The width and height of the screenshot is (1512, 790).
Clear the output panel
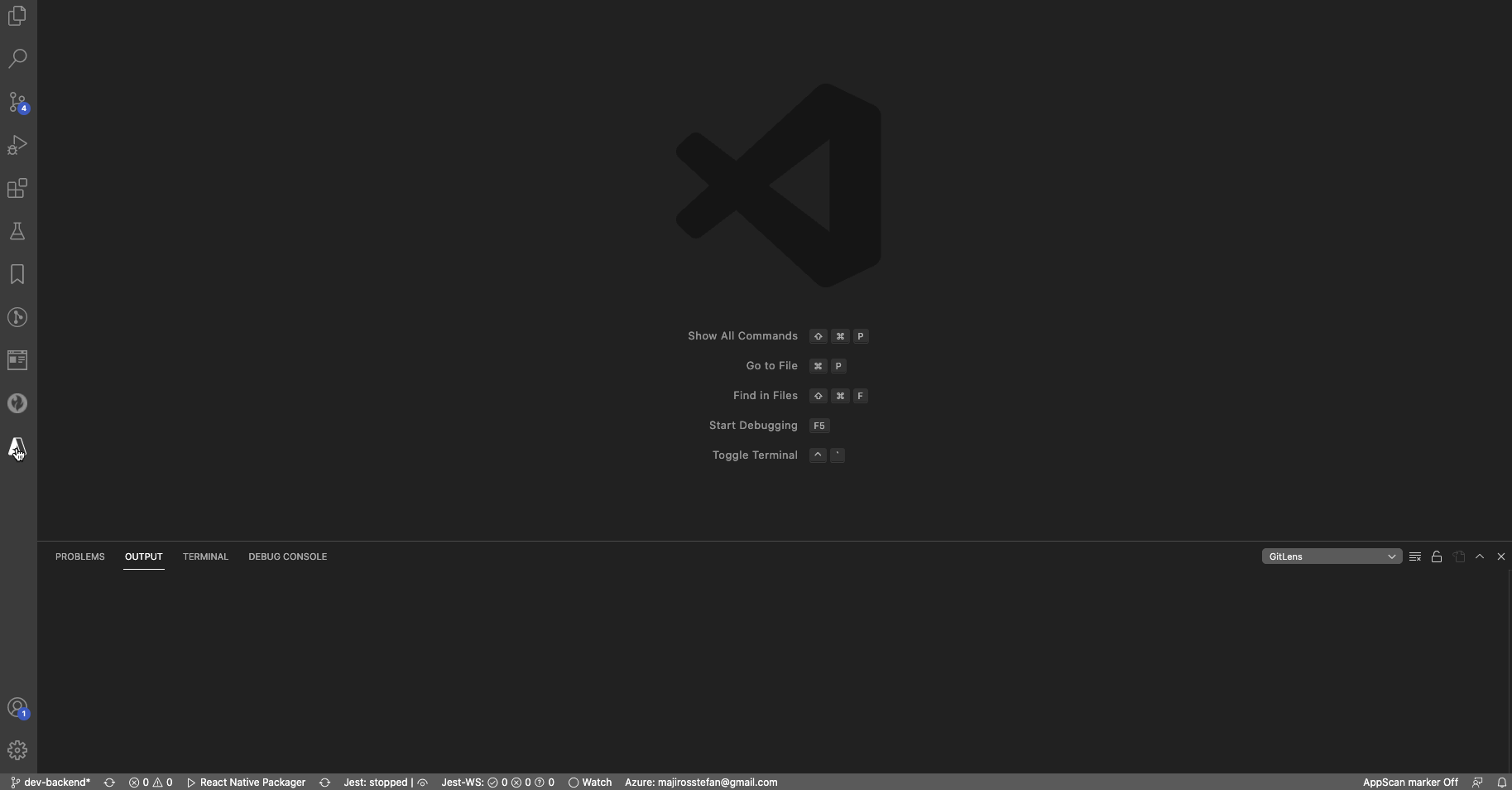[1415, 556]
